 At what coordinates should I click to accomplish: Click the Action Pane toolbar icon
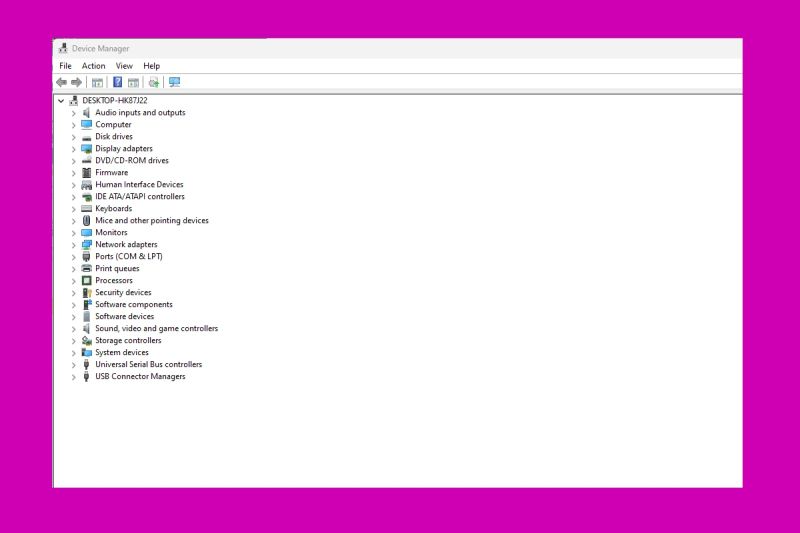[x=134, y=82]
